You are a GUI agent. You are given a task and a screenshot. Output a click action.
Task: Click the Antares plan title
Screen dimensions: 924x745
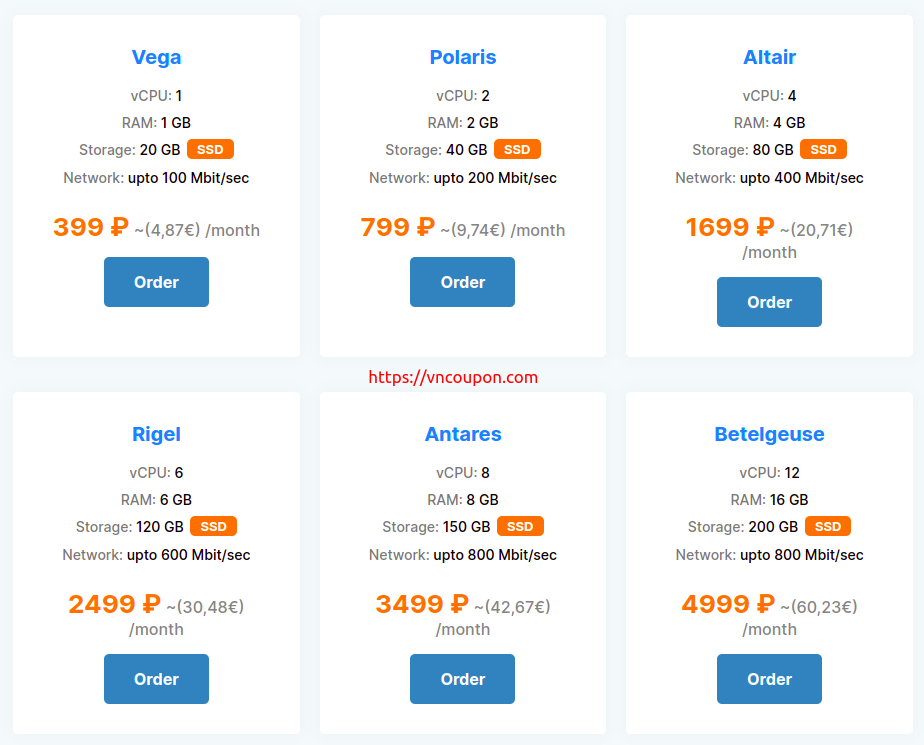(x=463, y=434)
